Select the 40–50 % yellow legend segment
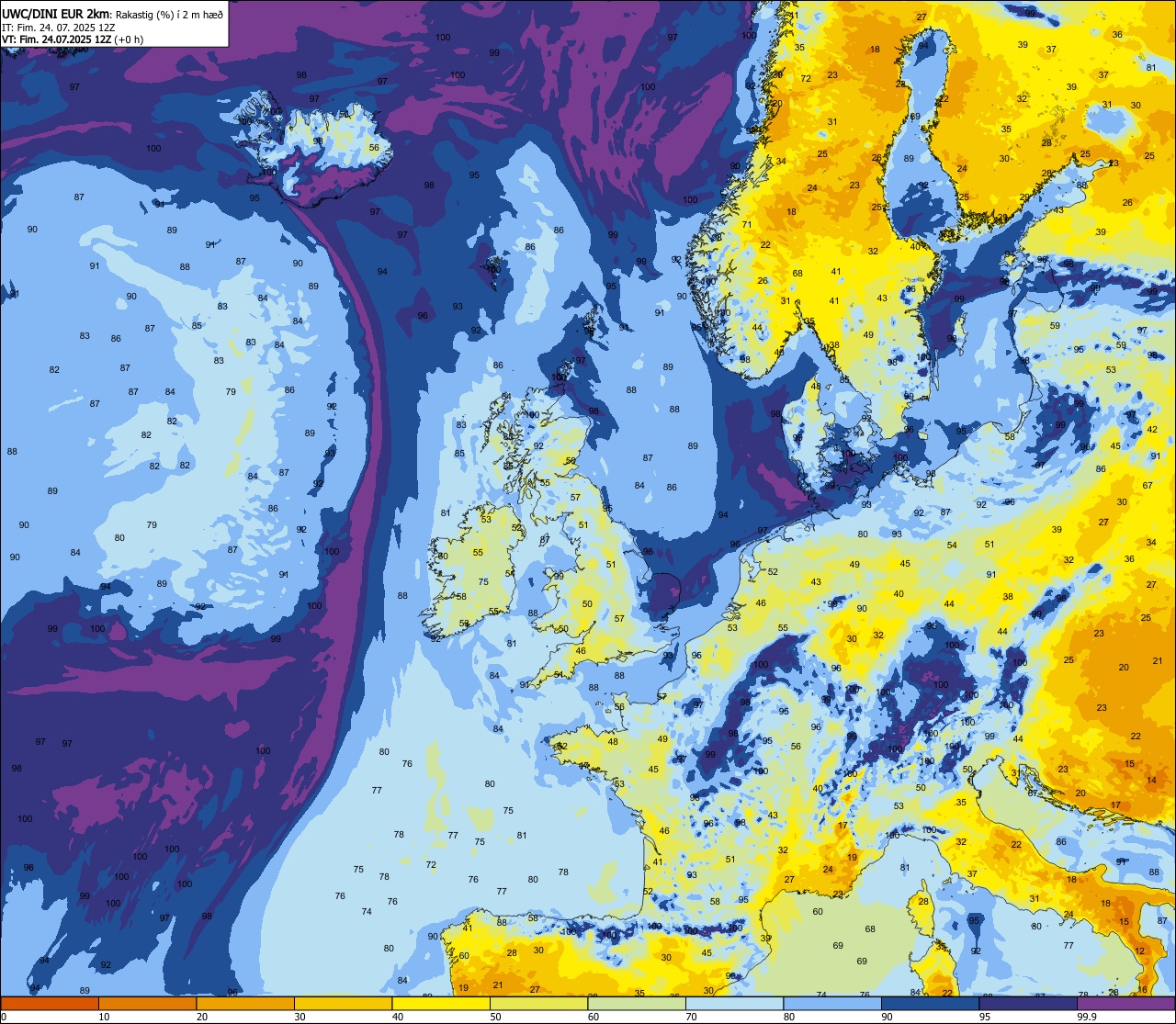Screen dimensions: 1176x1024 pyautogui.click(x=441, y=1004)
